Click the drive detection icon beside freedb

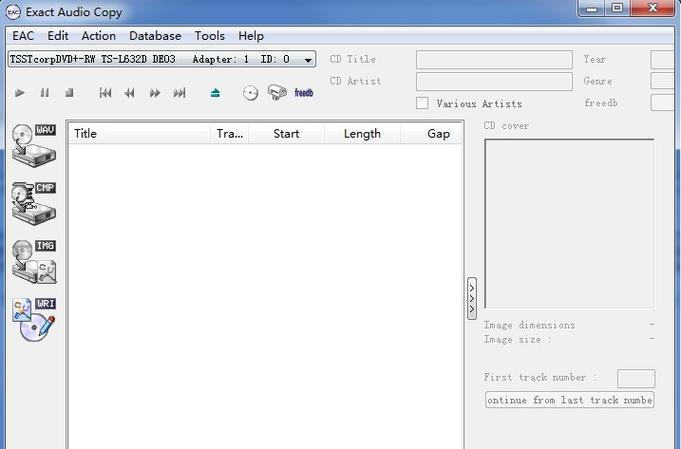point(277,92)
